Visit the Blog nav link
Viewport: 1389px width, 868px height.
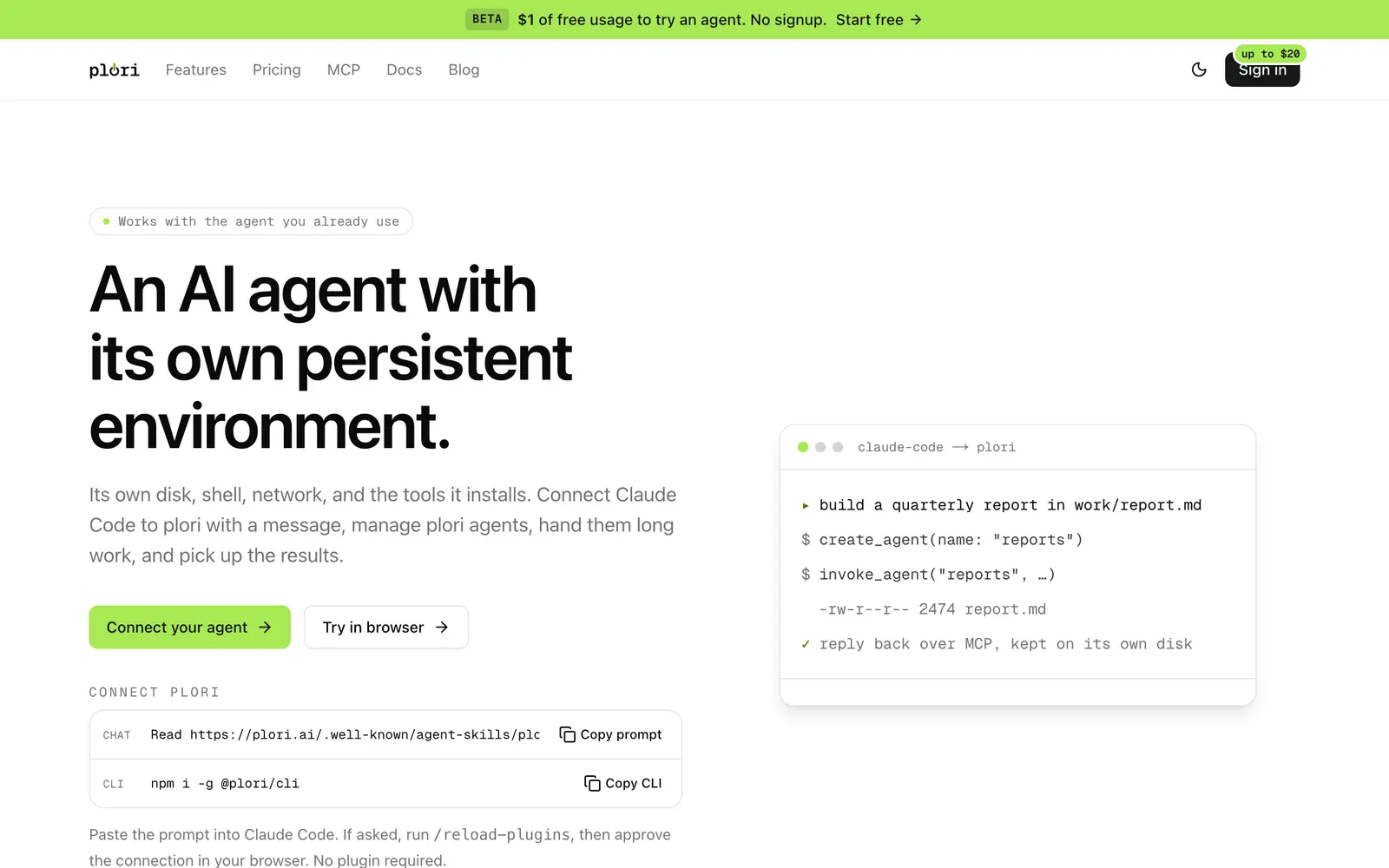click(464, 69)
